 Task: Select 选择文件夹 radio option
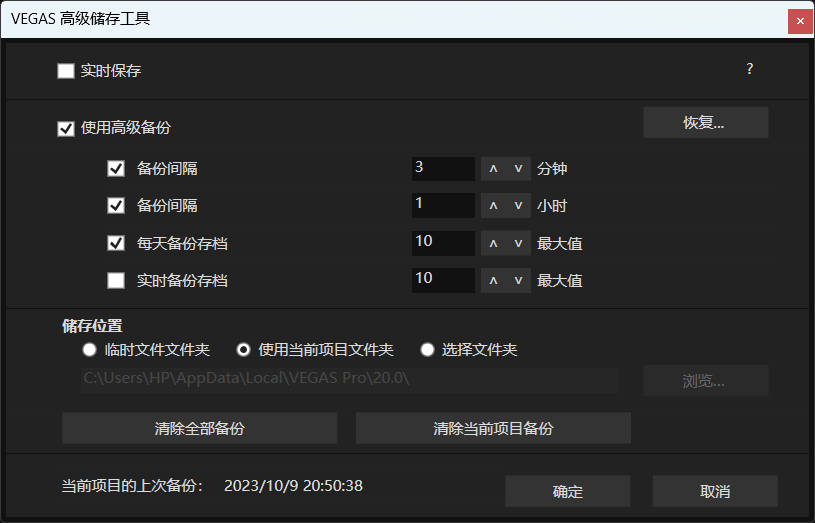pos(427,350)
